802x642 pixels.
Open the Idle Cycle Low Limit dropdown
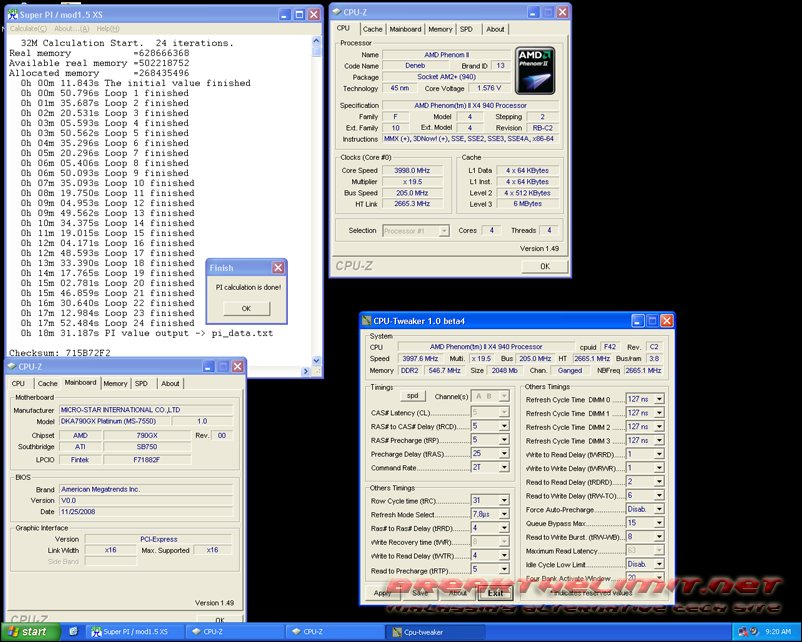pyautogui.click(x=659, y=564)
